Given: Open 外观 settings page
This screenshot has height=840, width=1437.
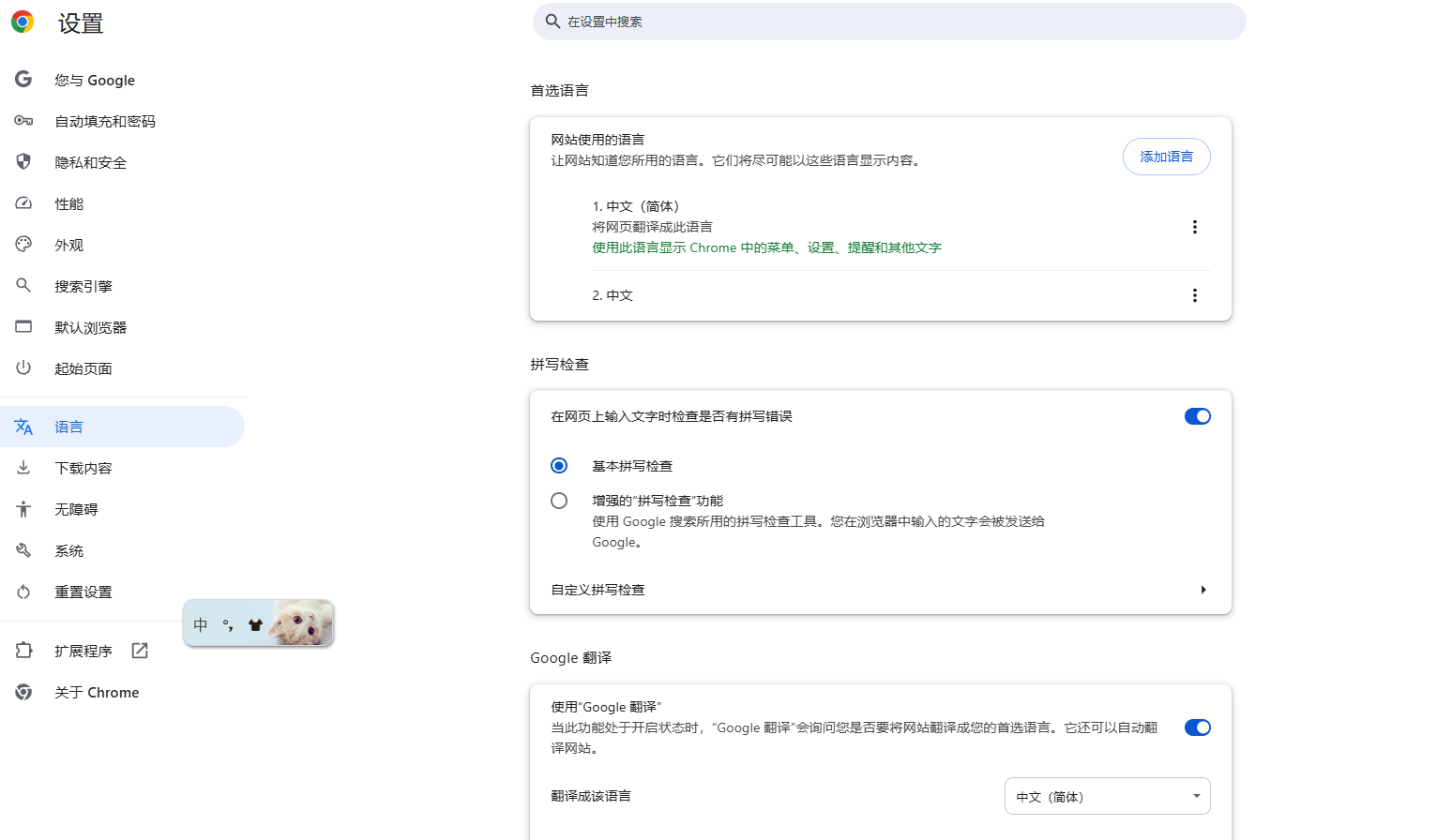Looking at the screenshot, I should 122,245.
